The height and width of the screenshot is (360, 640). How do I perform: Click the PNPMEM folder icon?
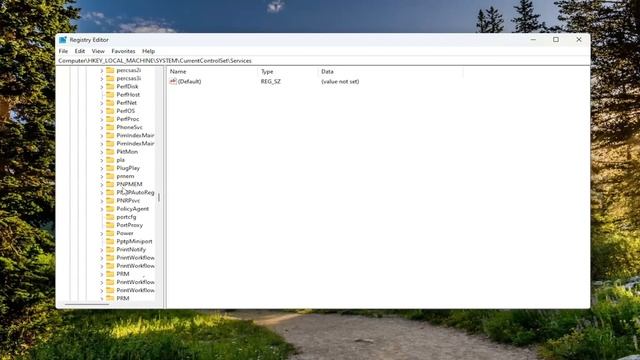[110, 184]
